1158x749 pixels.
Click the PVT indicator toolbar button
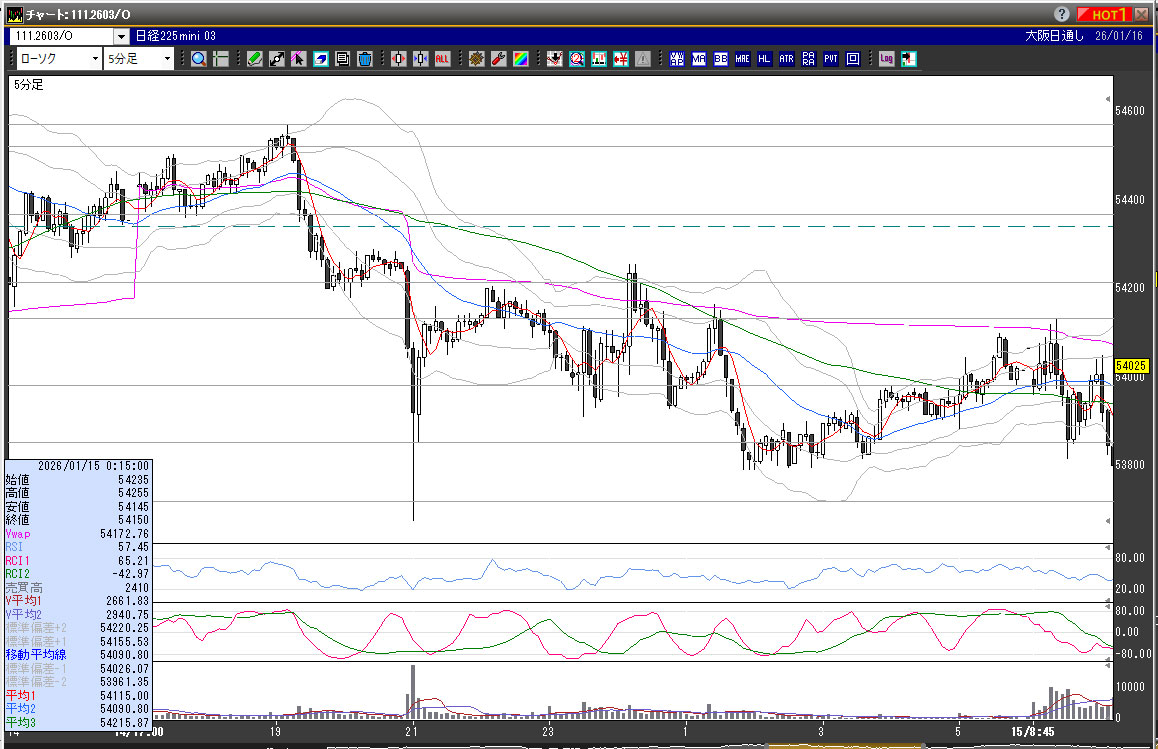click(830, 59)
